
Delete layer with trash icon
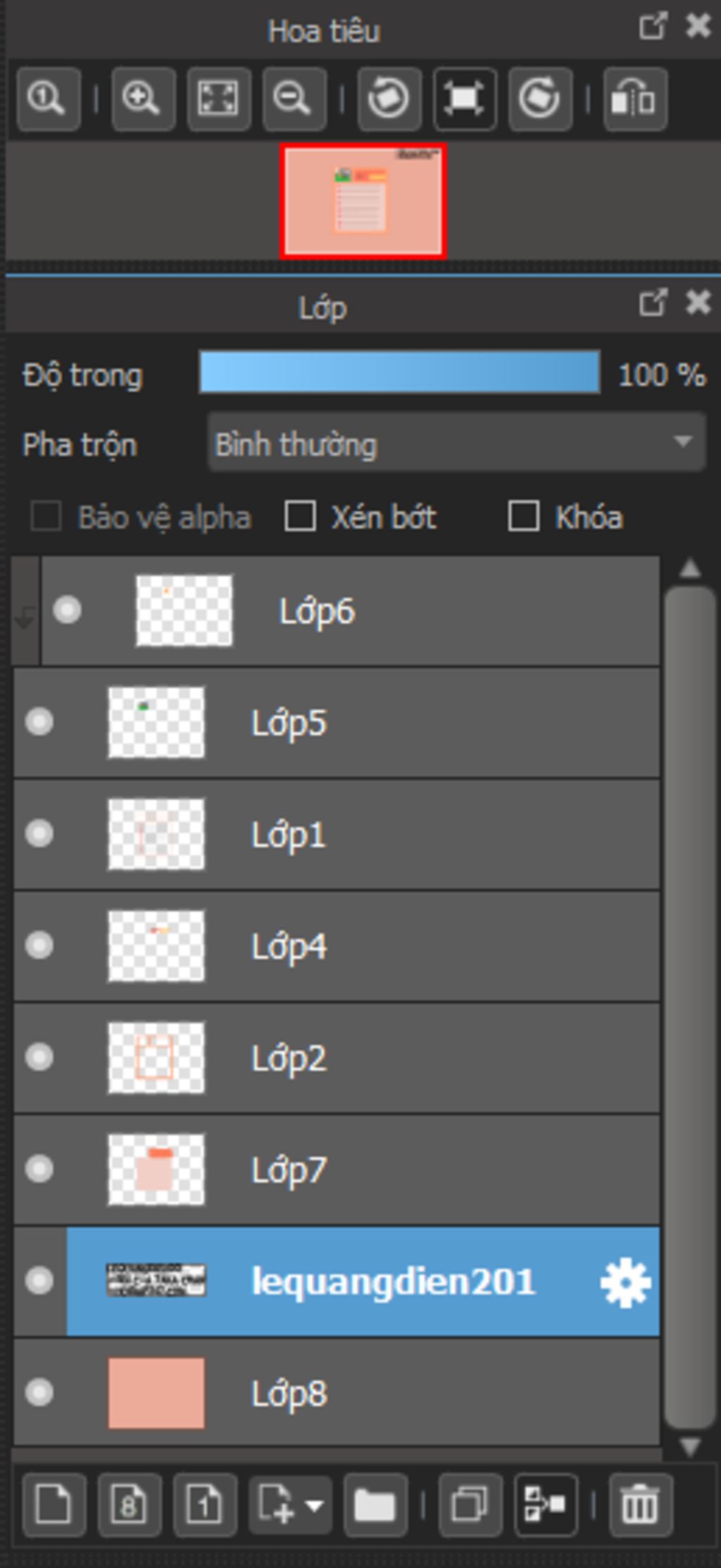pyautogui.click(x=641, y=1505)
